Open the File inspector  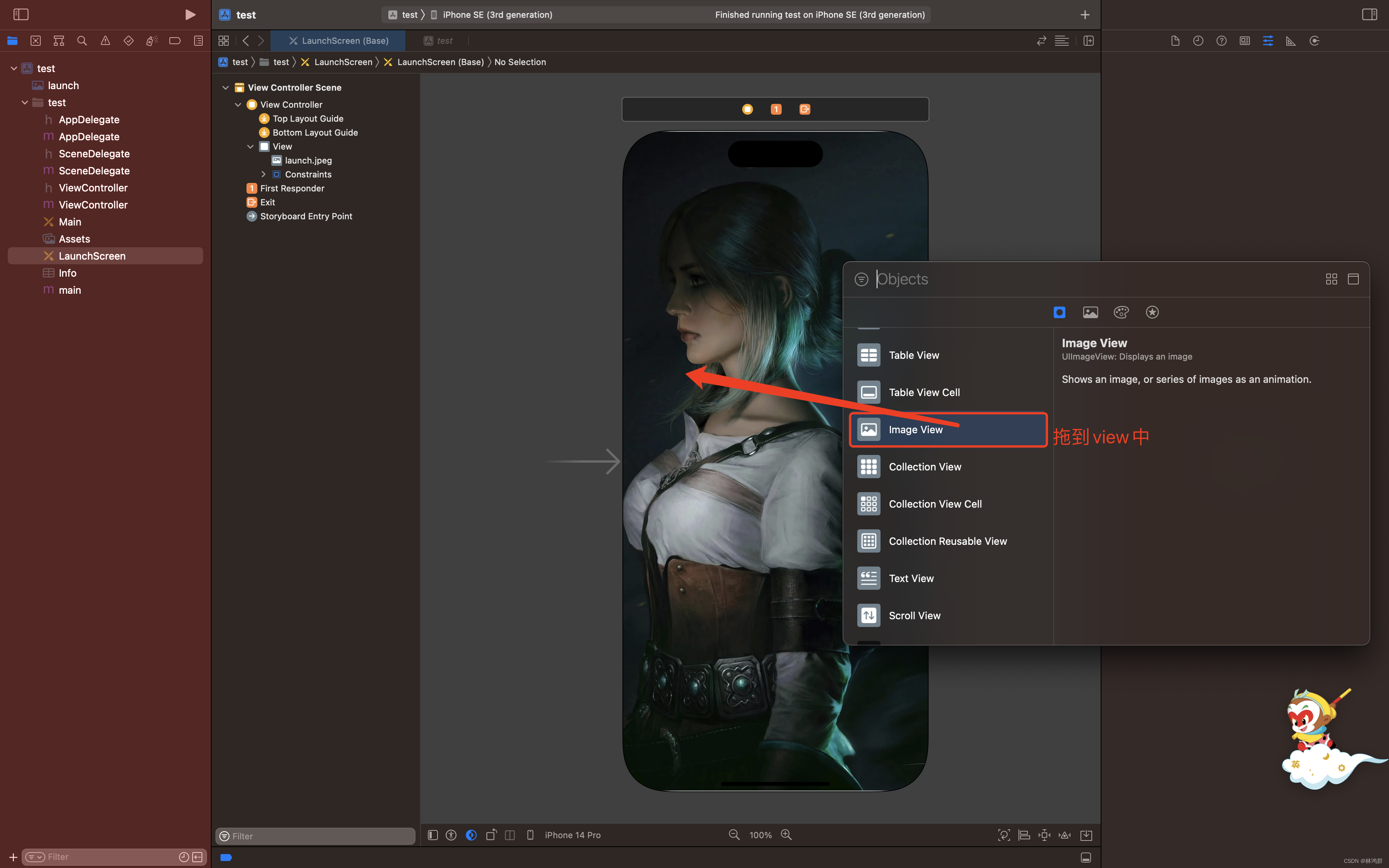coord(1175,41)
